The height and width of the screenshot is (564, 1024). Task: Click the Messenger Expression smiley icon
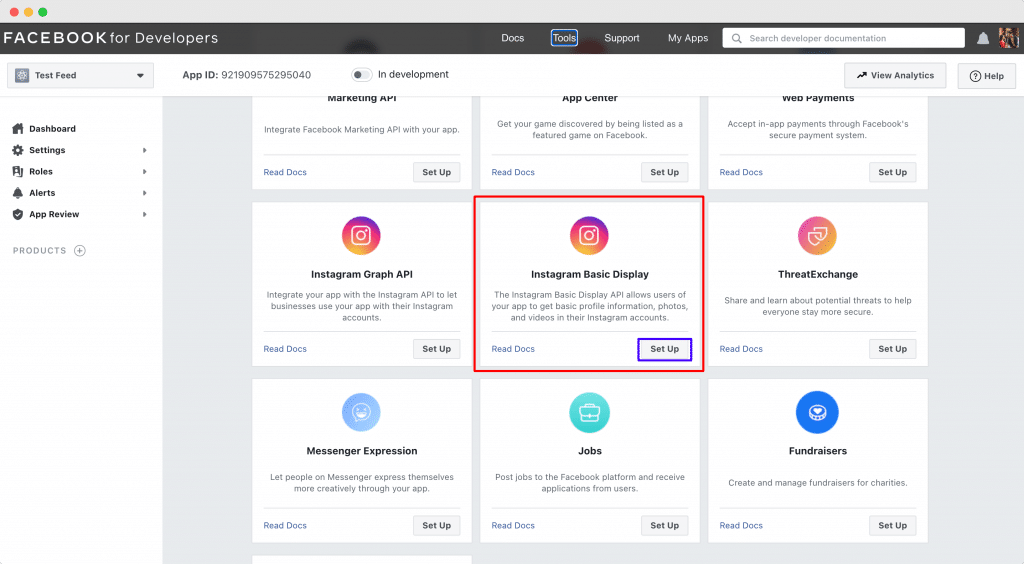pos(361,412)
